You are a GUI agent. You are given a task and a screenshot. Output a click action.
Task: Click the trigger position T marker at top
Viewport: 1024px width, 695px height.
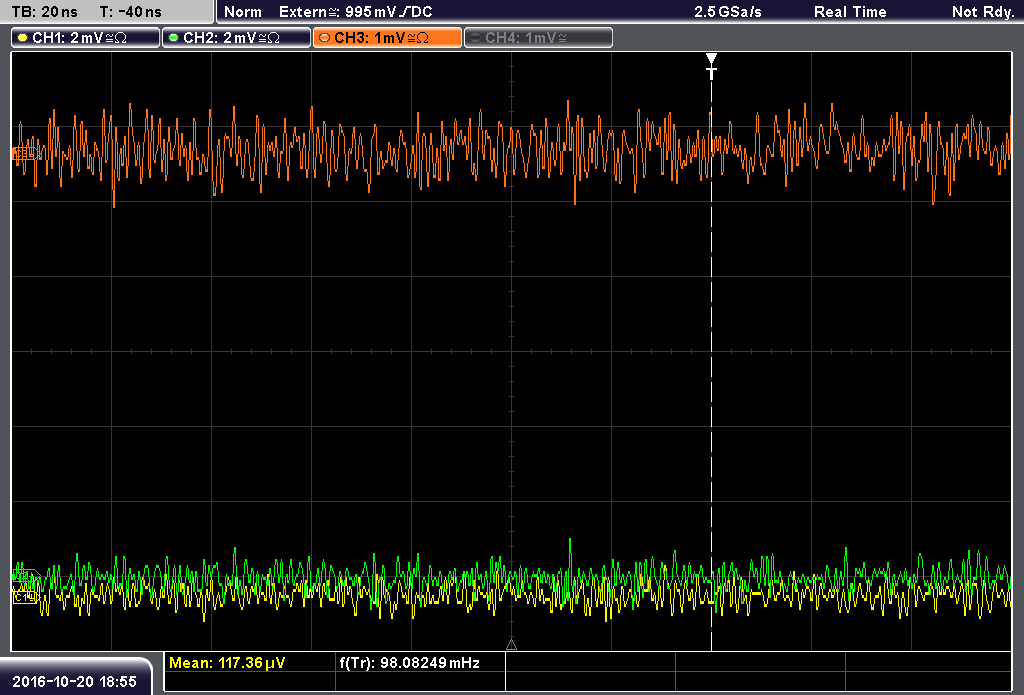(711, 66)
